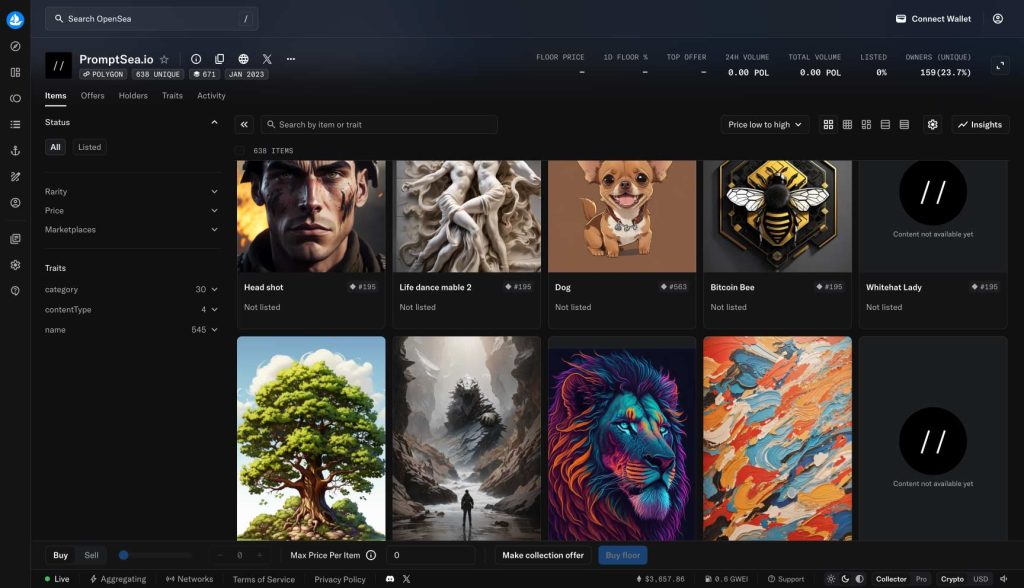1024x588 pixels.
Task: Check the select-all checkbox beside 638 items
Action: pyautogui.click(x=240, y=151)
